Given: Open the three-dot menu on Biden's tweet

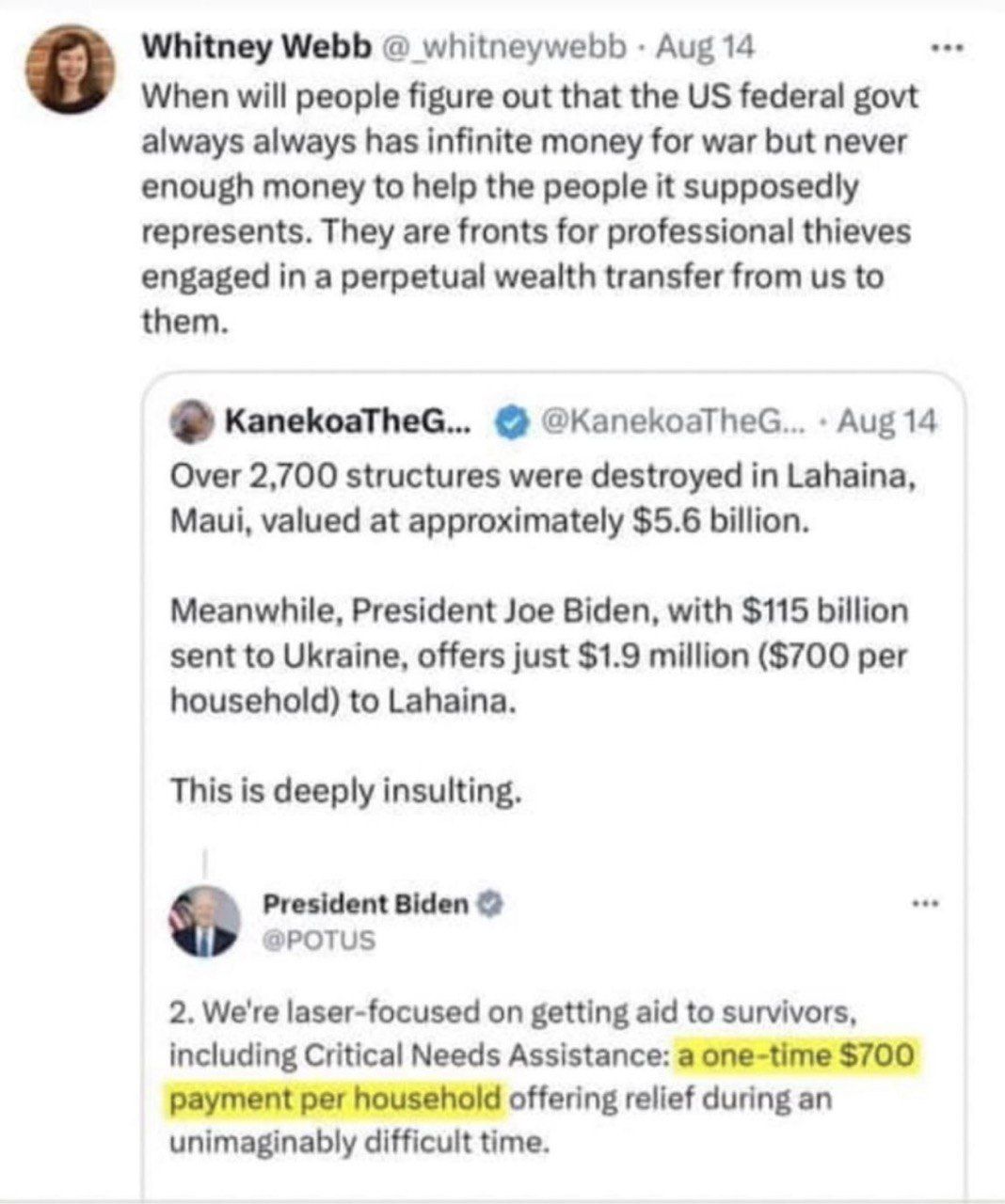Looking at the screenshot, I should (926, 904).
